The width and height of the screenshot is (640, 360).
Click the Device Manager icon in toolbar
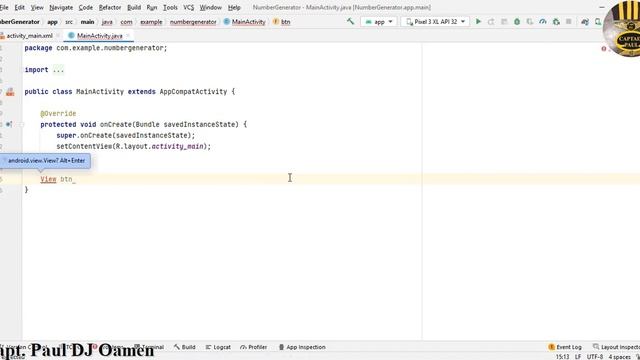tap(598, 22)
